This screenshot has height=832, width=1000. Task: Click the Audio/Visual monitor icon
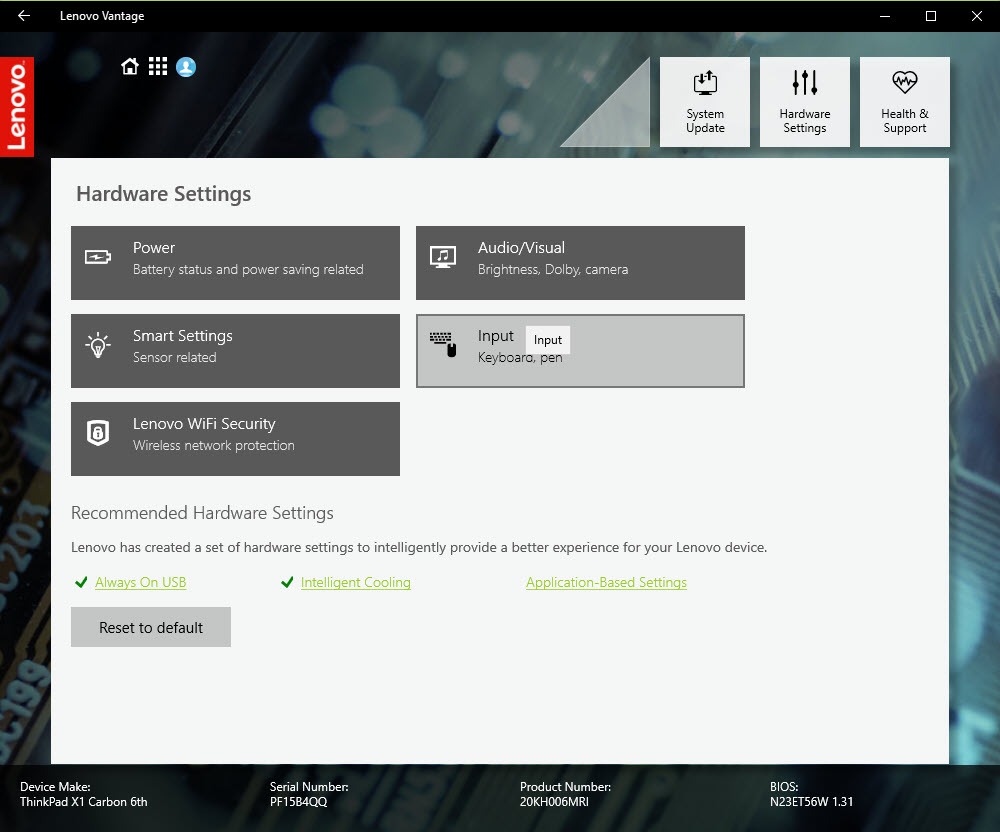tap(442, 257)
